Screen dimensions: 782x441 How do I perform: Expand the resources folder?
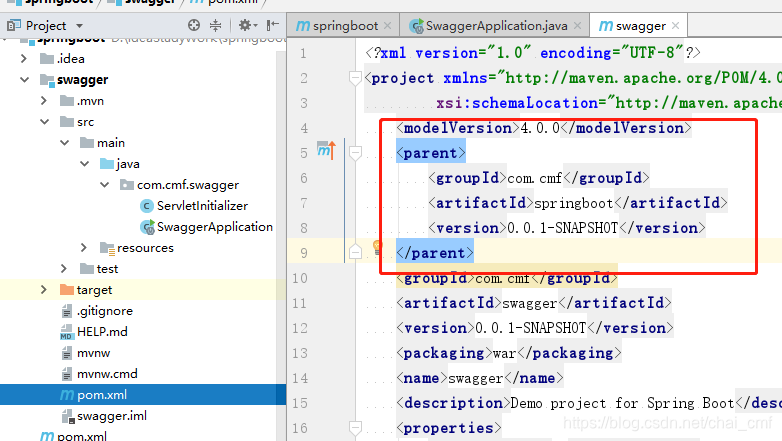coord(84,247)
